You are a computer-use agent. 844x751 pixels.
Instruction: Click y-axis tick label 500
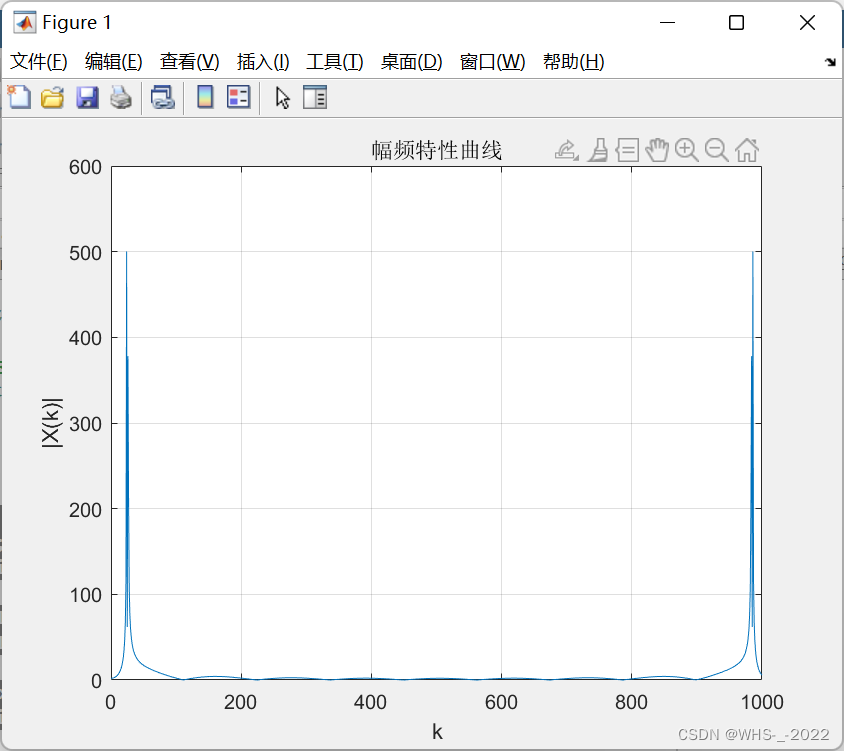pyautogui.click(x=85, y=253)
